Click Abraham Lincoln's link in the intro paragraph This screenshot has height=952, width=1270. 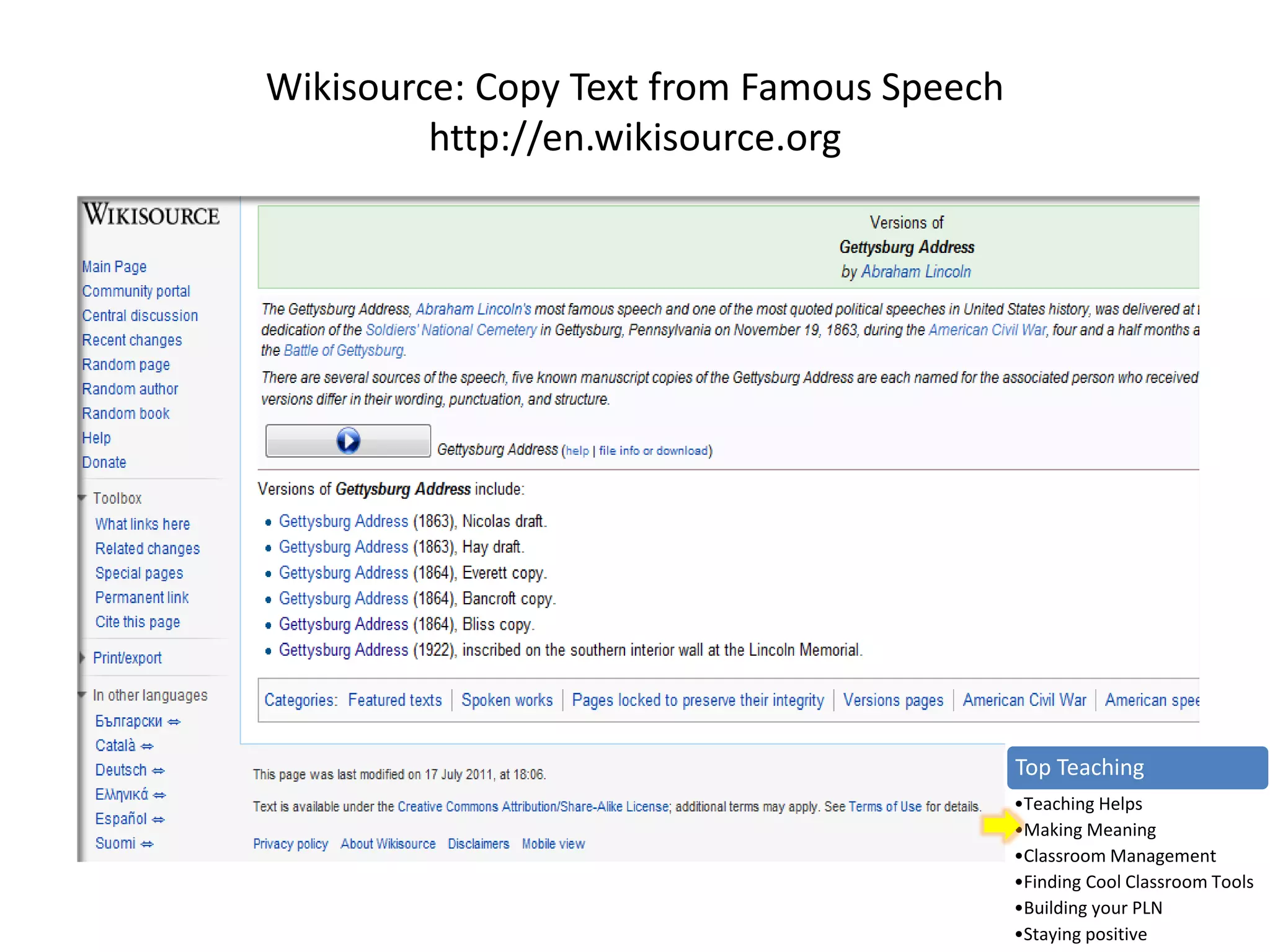[474, 309]
